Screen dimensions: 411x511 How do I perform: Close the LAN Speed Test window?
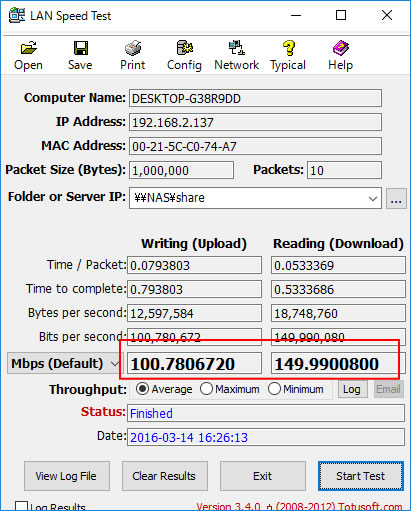pyautogui.click(x=387, y=15)
